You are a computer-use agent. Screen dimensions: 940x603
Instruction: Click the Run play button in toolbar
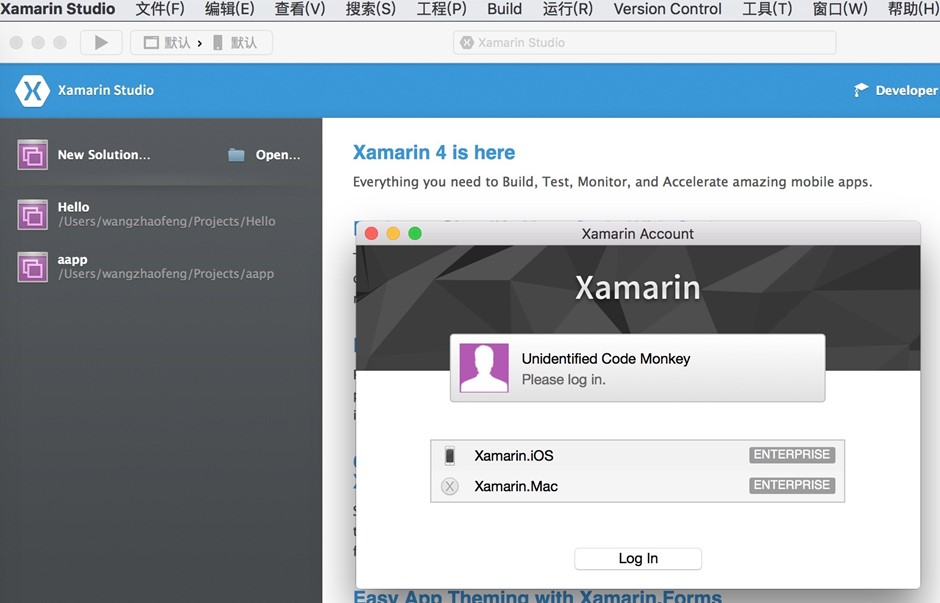pyautogui.click(x=101, y=43)
